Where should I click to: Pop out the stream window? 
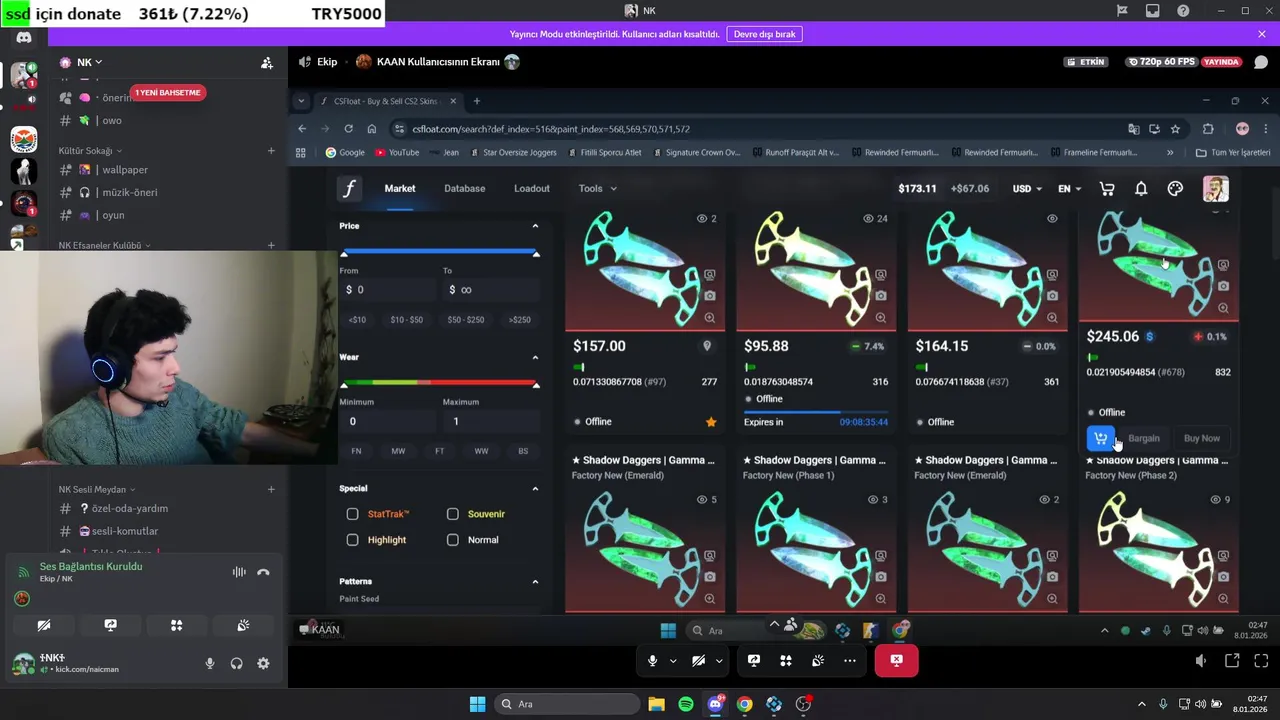(1232, 661)
